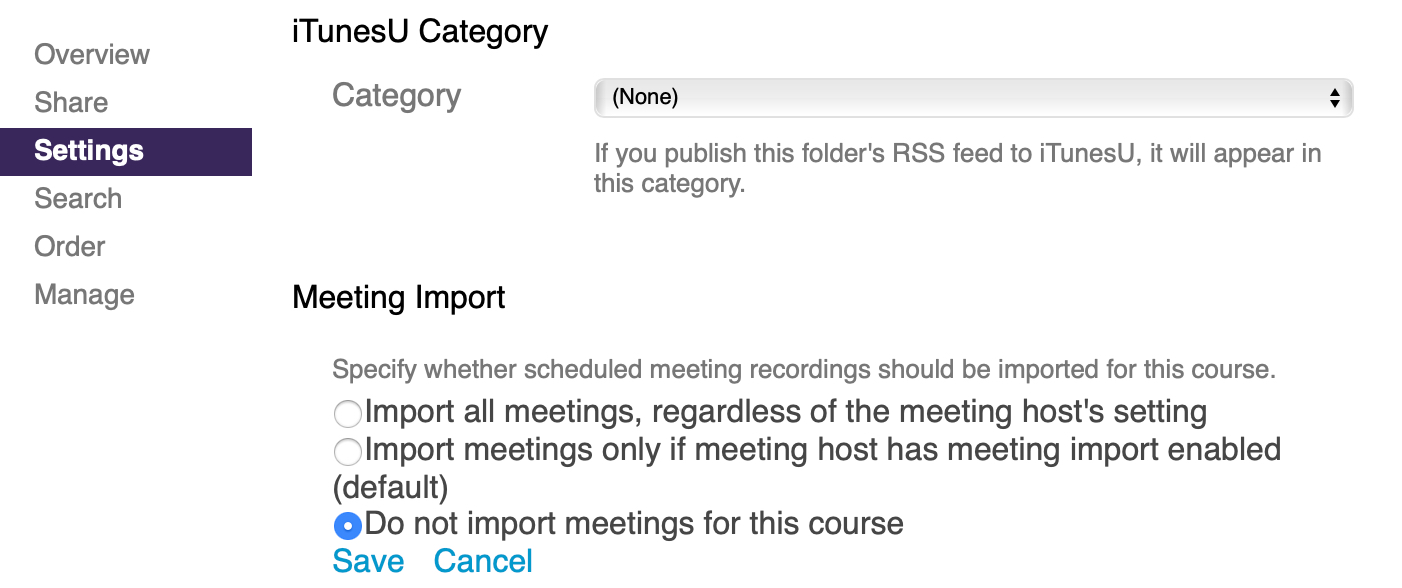The image size is (1402, 588).
Task: Open the Overview section in the sidebar
Action: pyautogui.click(x=92, y=54)
